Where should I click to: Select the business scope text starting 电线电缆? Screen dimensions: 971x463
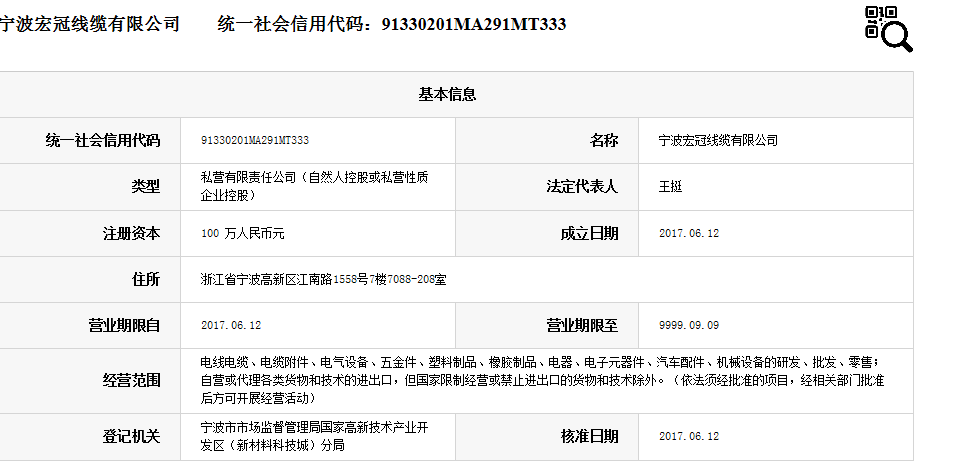coord(542,381)
